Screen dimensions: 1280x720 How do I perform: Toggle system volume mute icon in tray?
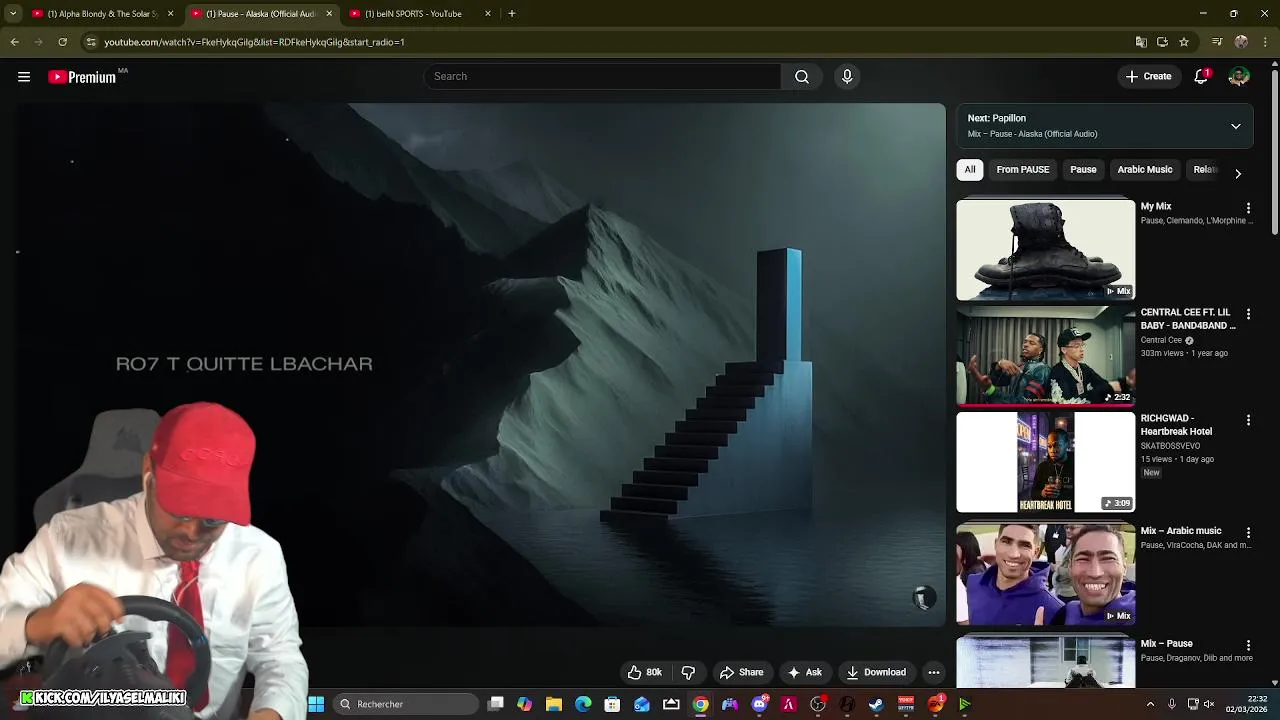point(1209,704)
